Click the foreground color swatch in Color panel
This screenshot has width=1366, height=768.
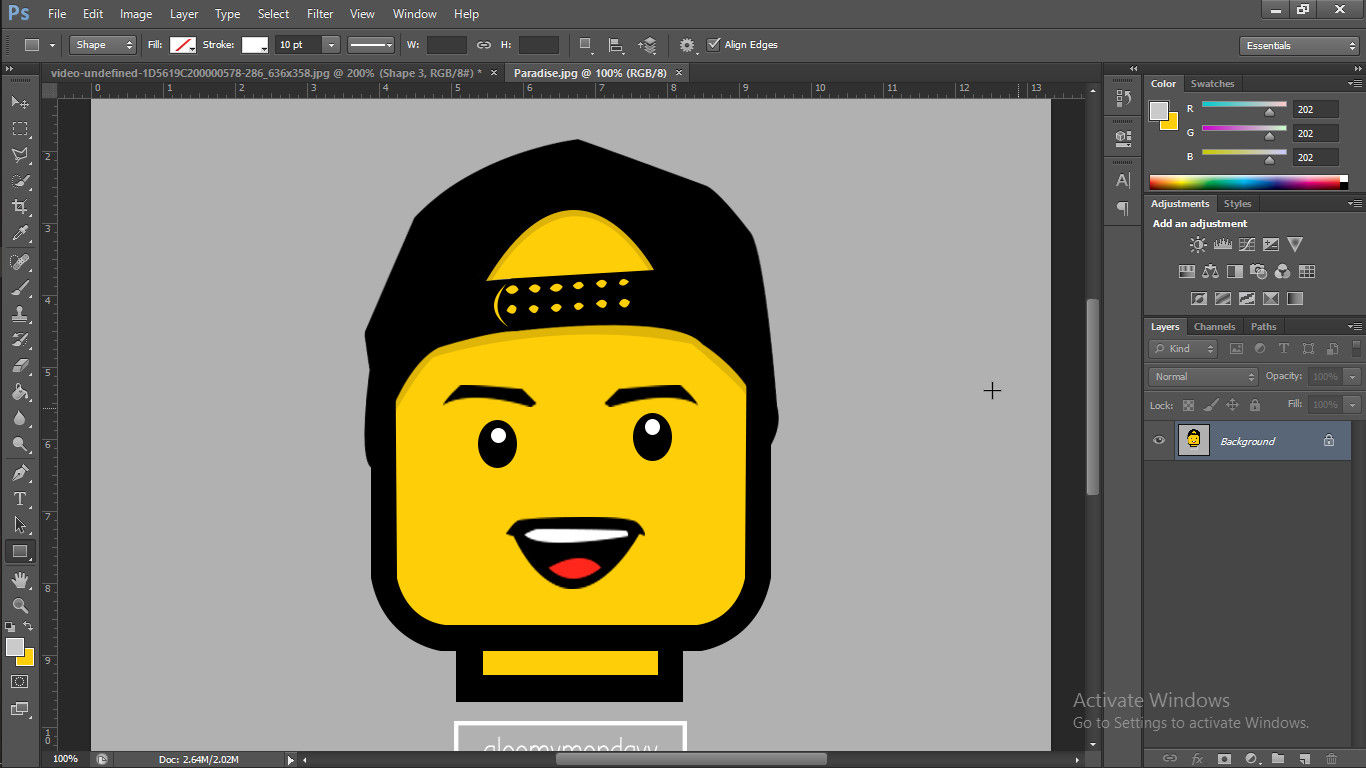pyautogui.click(x=1159, y=111)
